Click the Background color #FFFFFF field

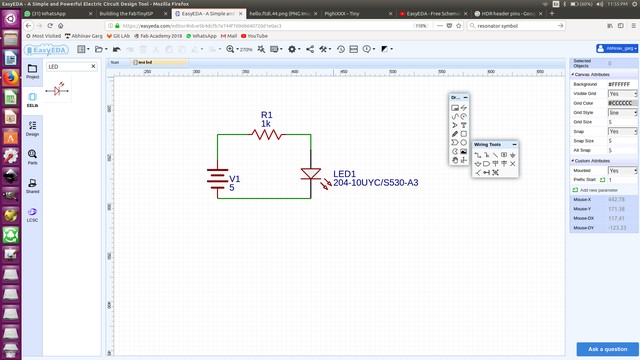pyautogui.click(x=622, y=84)
